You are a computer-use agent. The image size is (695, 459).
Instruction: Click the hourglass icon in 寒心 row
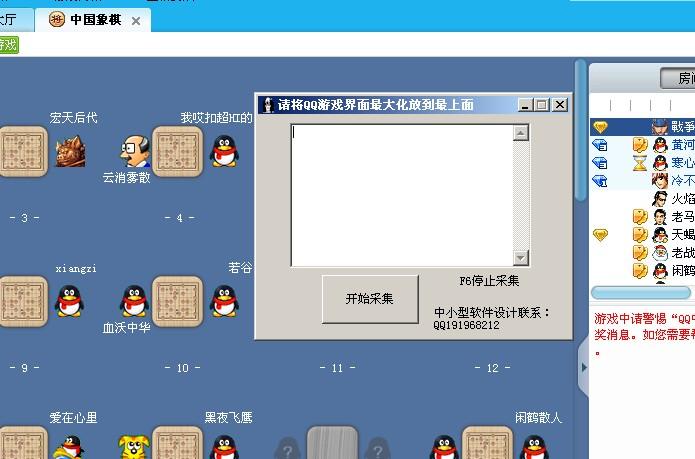pyautogui.click(x=640, y=163)
